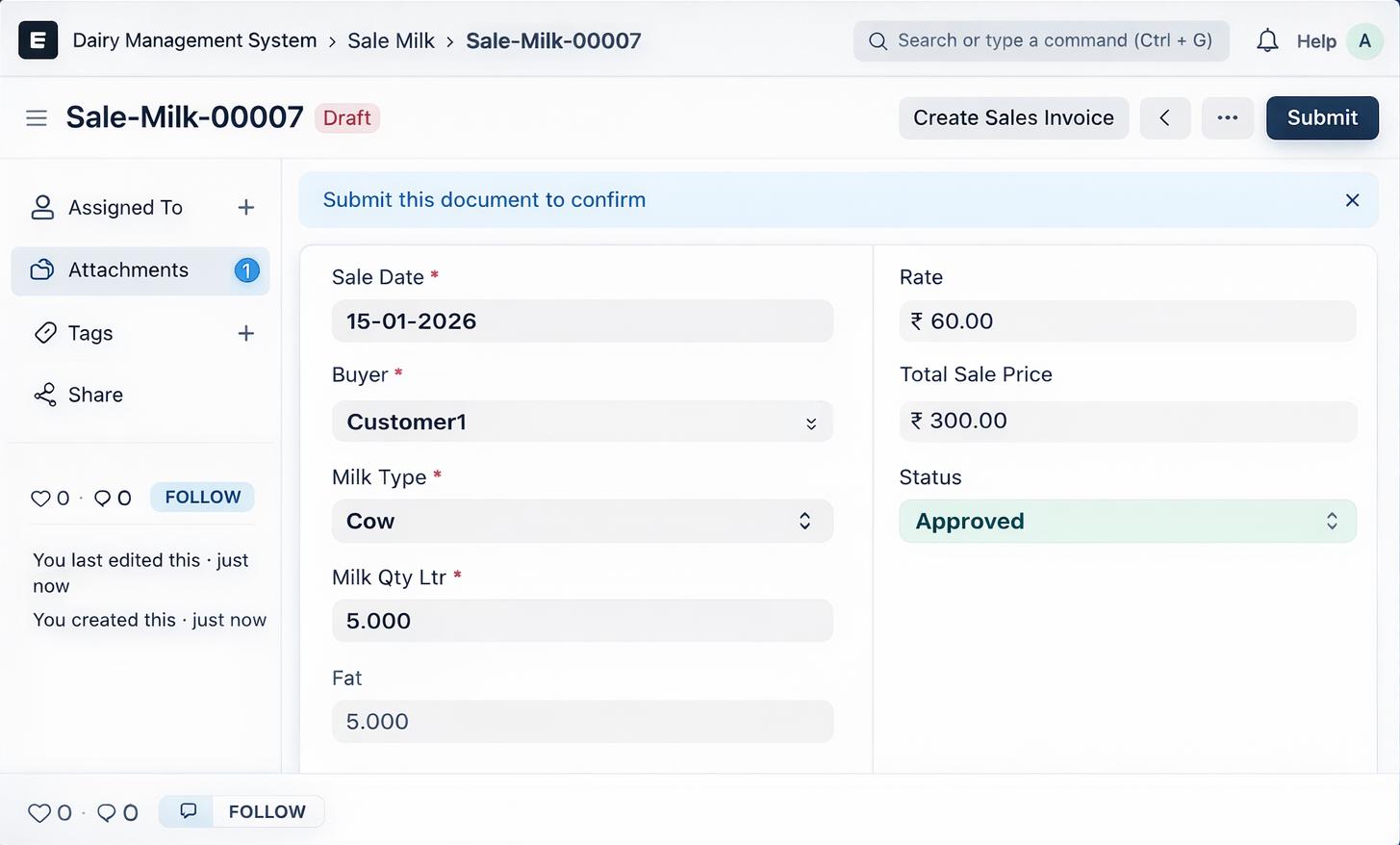Like the document with sidebar heart icon

40,499
